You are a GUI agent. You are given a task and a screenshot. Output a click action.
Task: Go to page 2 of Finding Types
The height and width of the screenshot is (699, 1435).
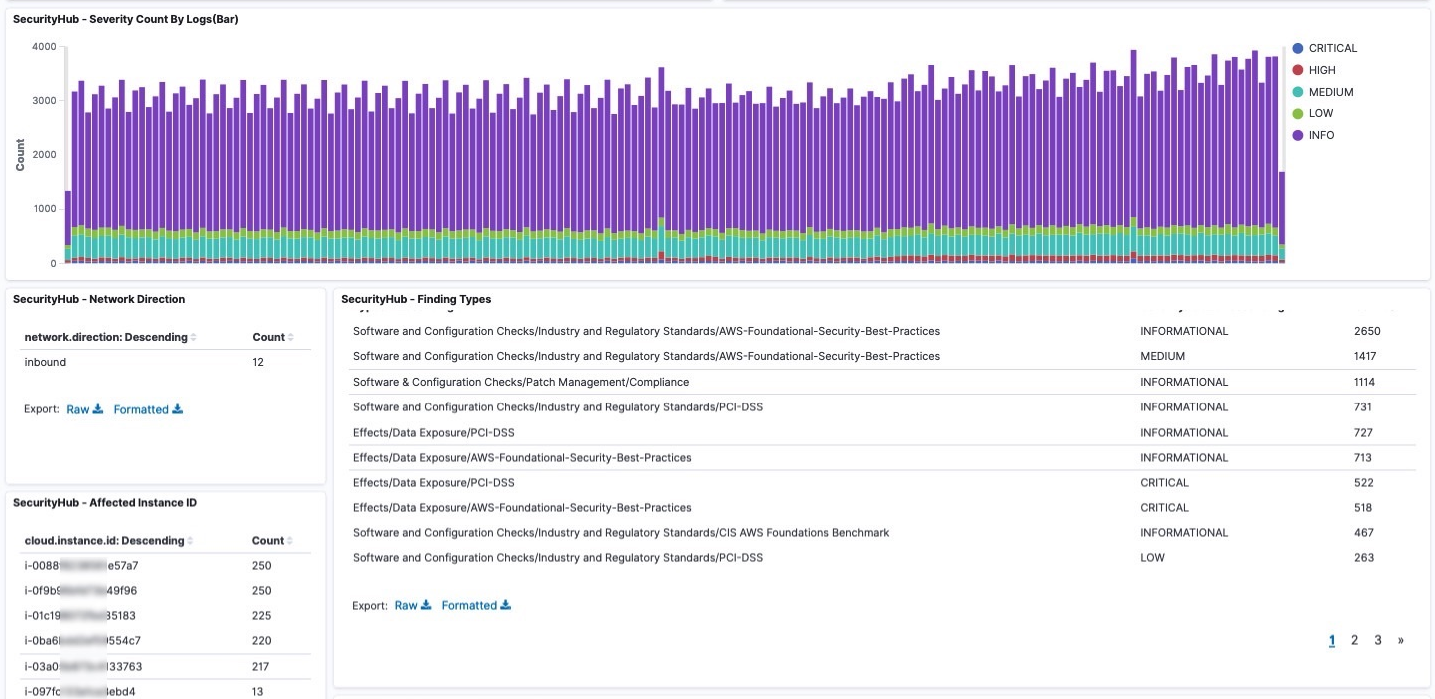1354,640
